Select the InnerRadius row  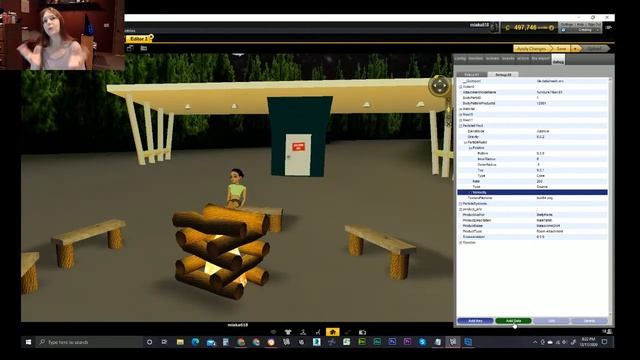pyautogui.click(x=532, y=159)
